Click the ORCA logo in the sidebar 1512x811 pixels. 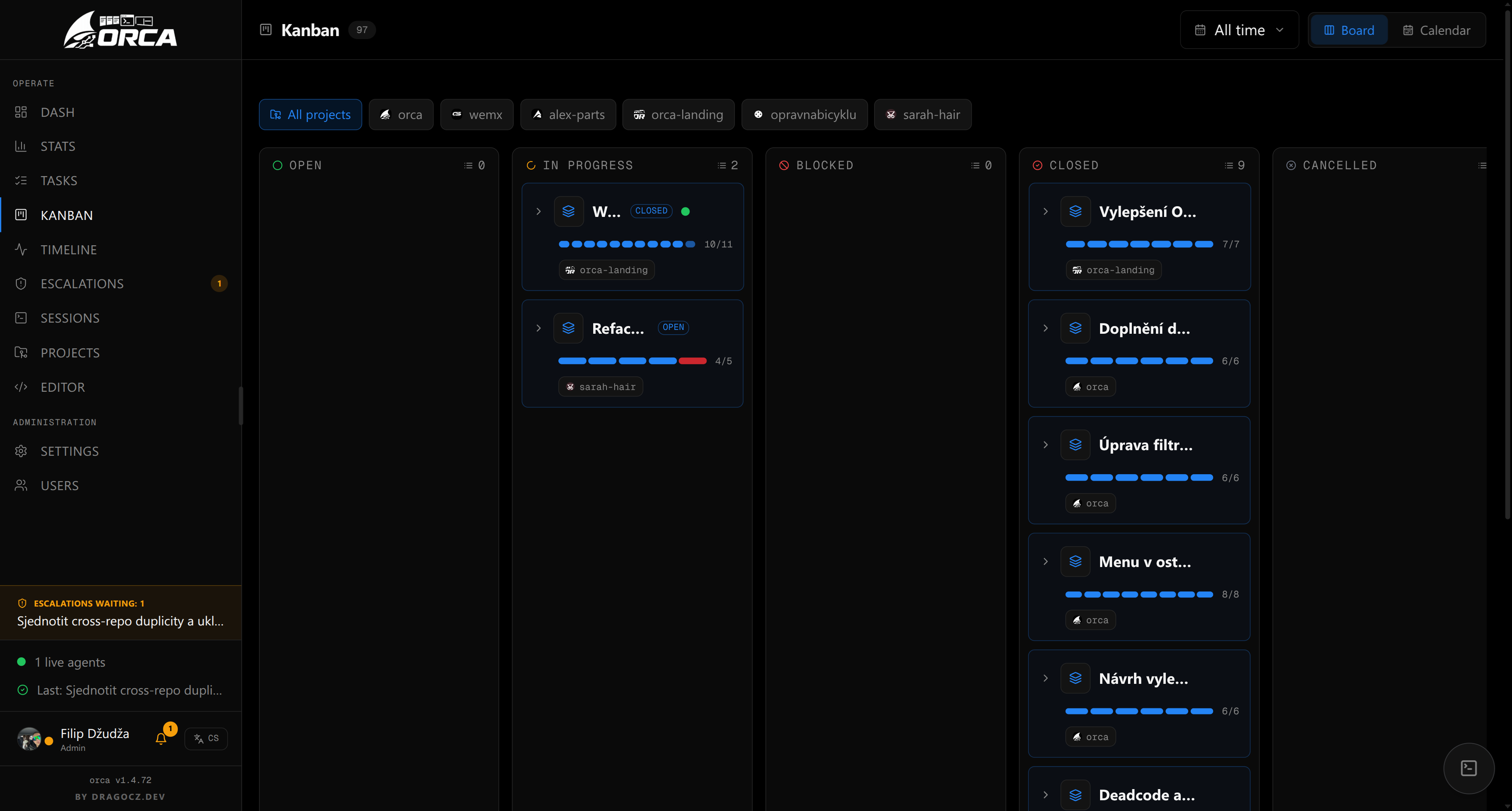tap(120, 29)
